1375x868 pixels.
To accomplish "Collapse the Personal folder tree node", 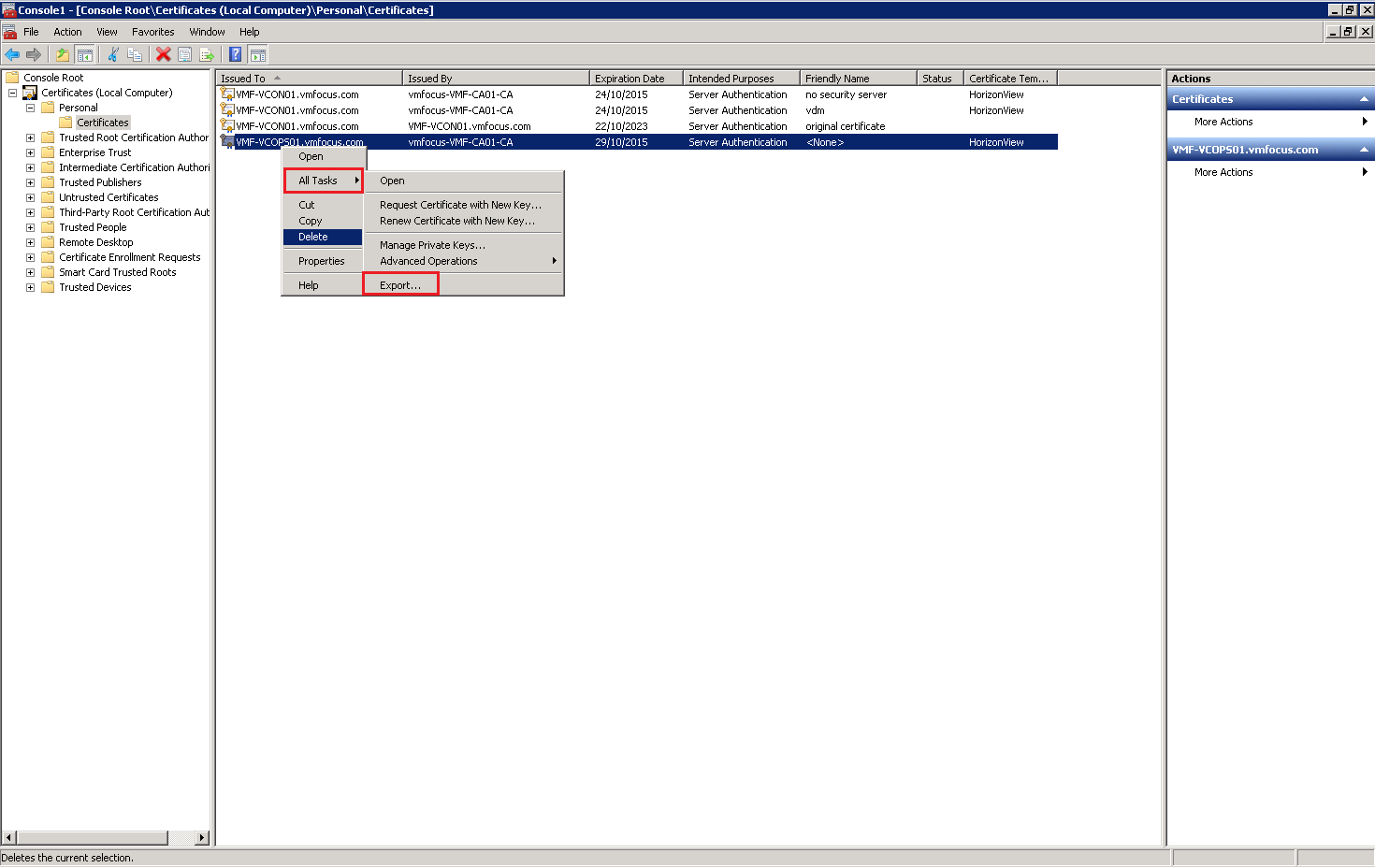I will (x=30, y=108).
